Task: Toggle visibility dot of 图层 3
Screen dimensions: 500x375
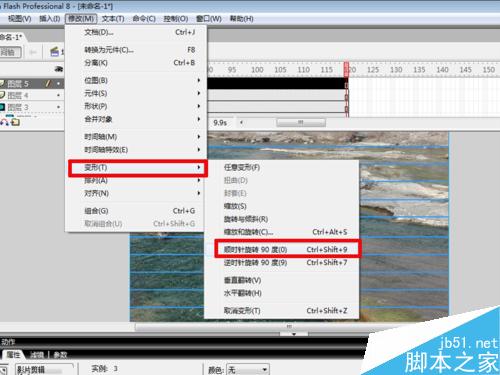Action: pyautogui.click(x=59, y=107)
